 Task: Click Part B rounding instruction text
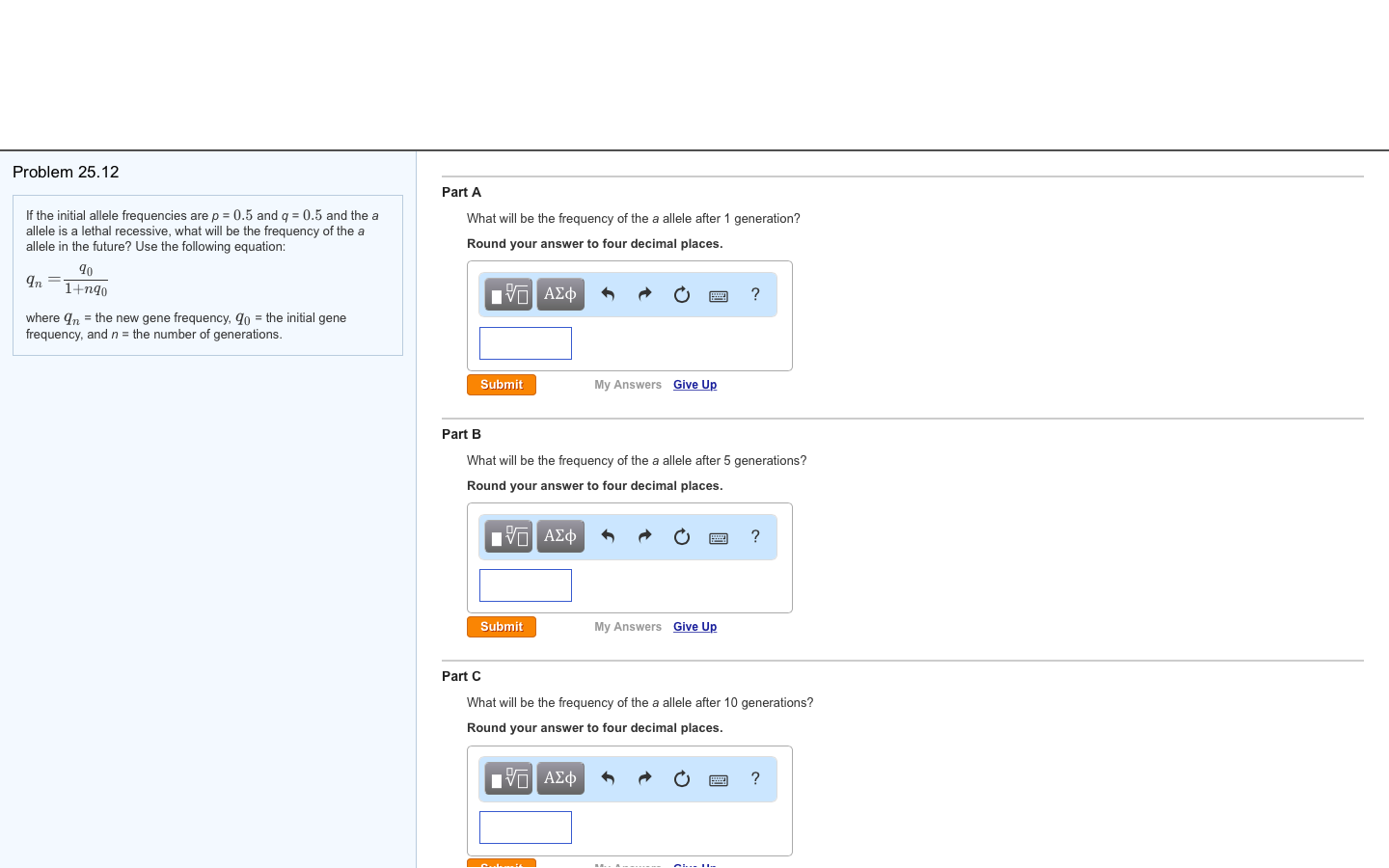click(595, 486)
